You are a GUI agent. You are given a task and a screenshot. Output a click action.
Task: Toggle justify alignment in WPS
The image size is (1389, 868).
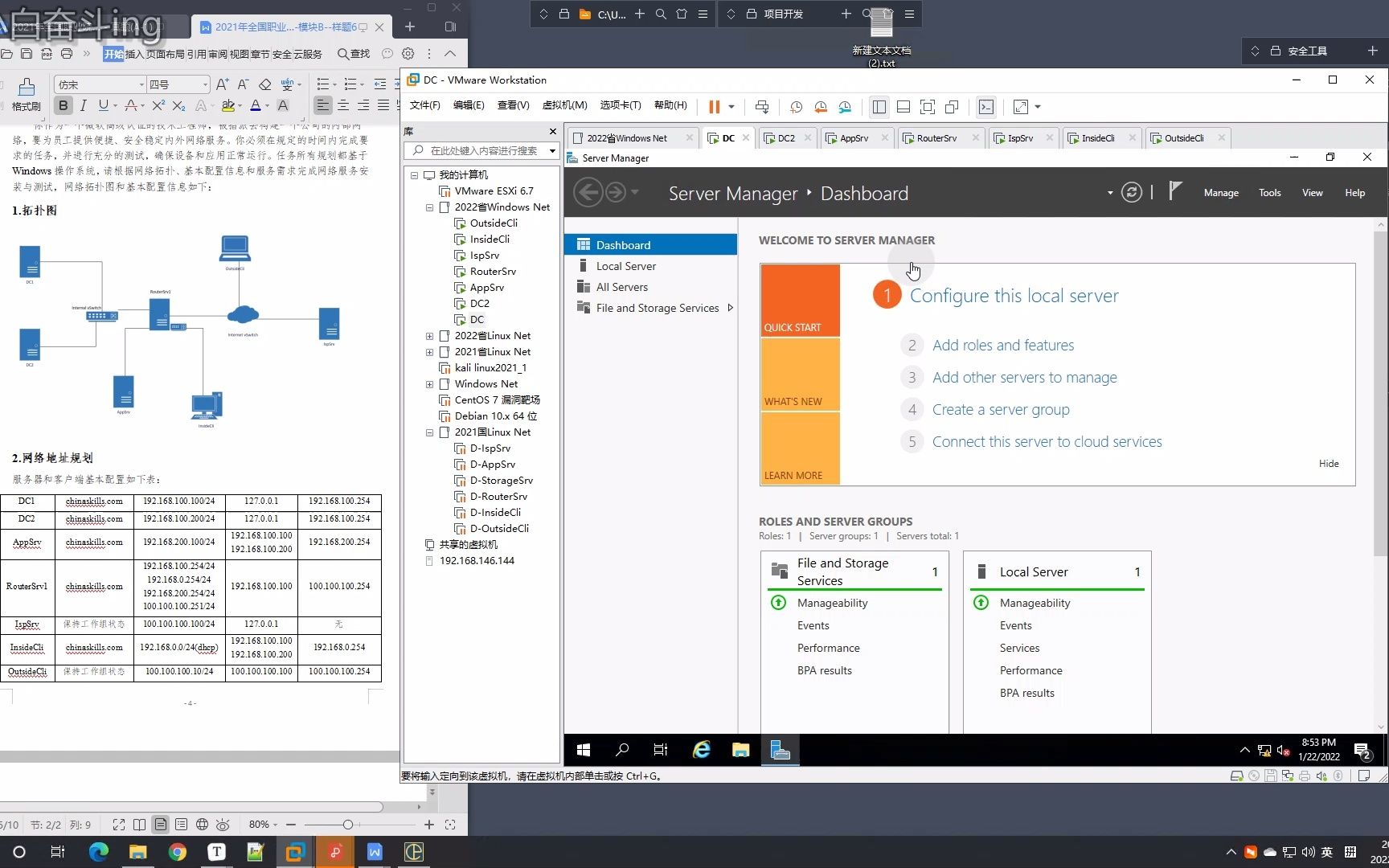(x=383, y=105)
